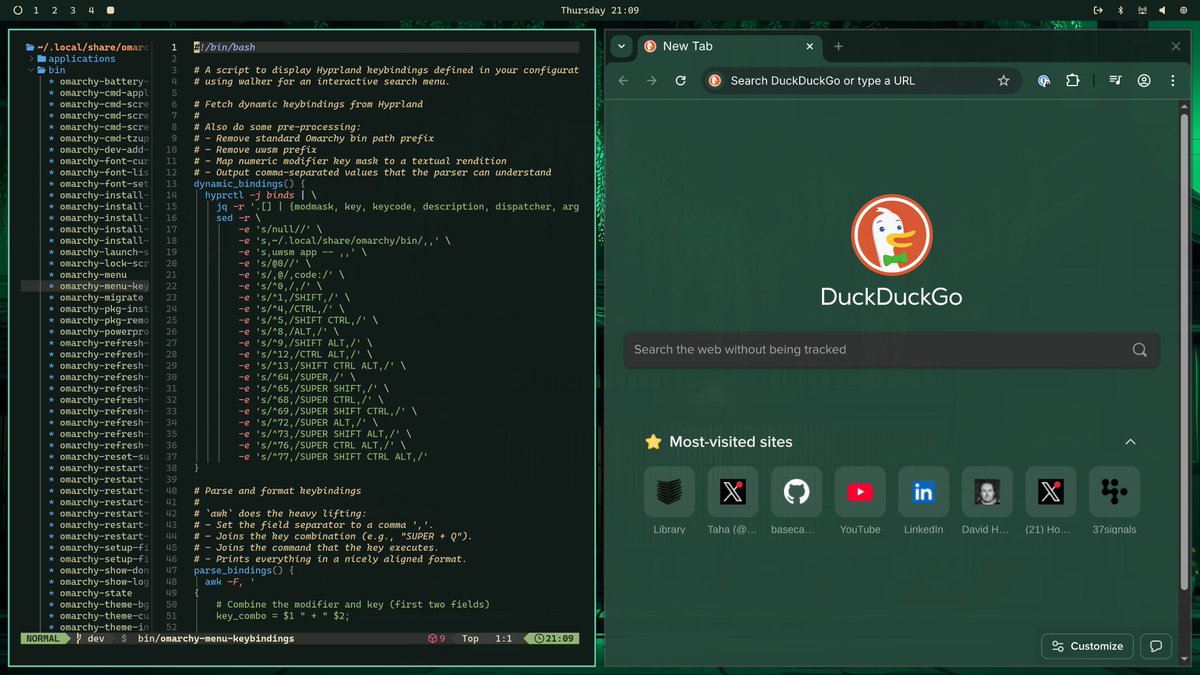Open the media control toolbar icon
This screenshot has height=675, width=1200.
[x=1115, y=81]
